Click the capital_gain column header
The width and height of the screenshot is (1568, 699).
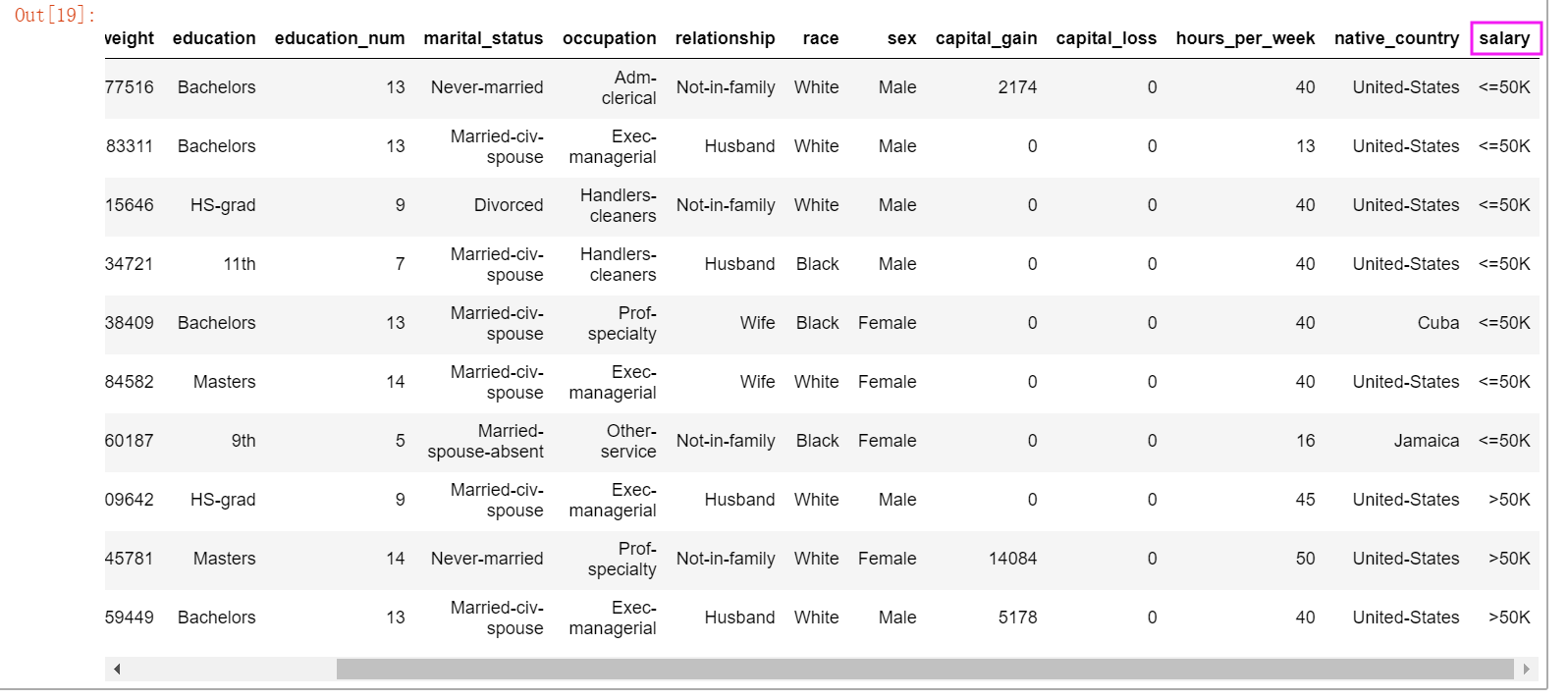tap(986, 38)
